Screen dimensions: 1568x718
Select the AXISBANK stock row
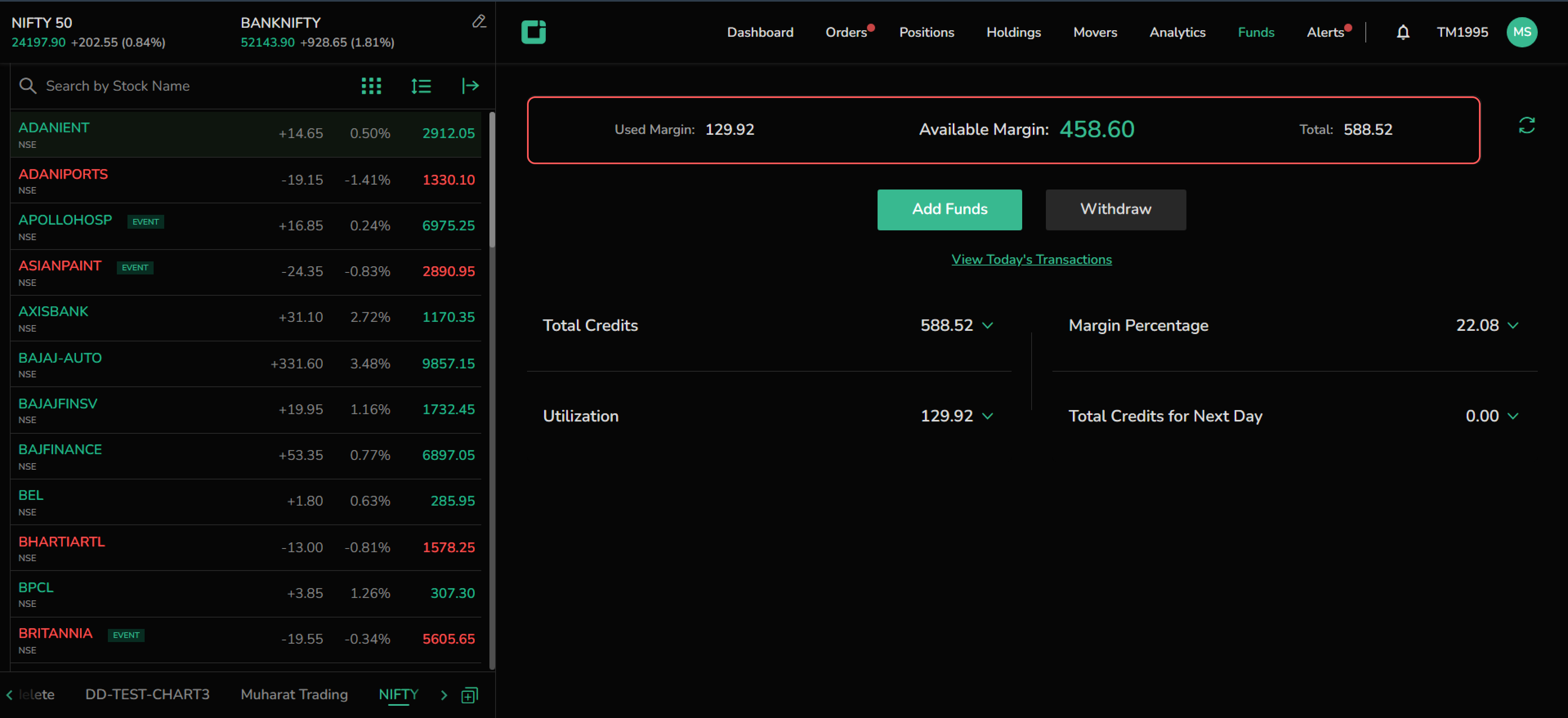point(246,318)
